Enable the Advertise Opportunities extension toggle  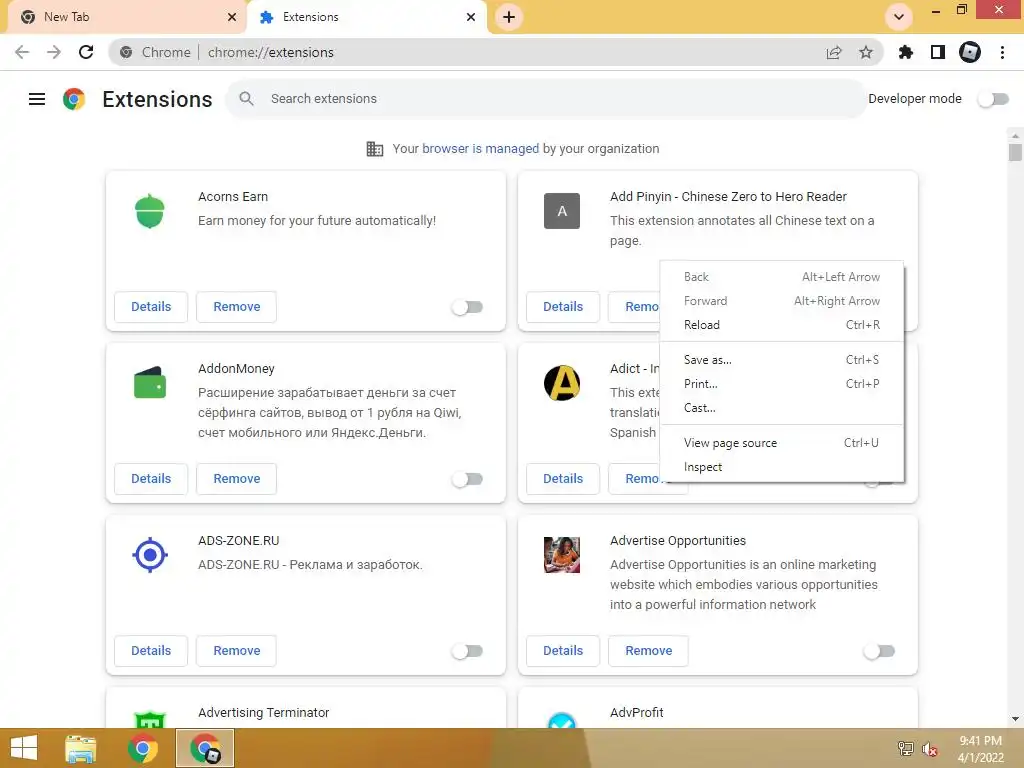[879, 651]
